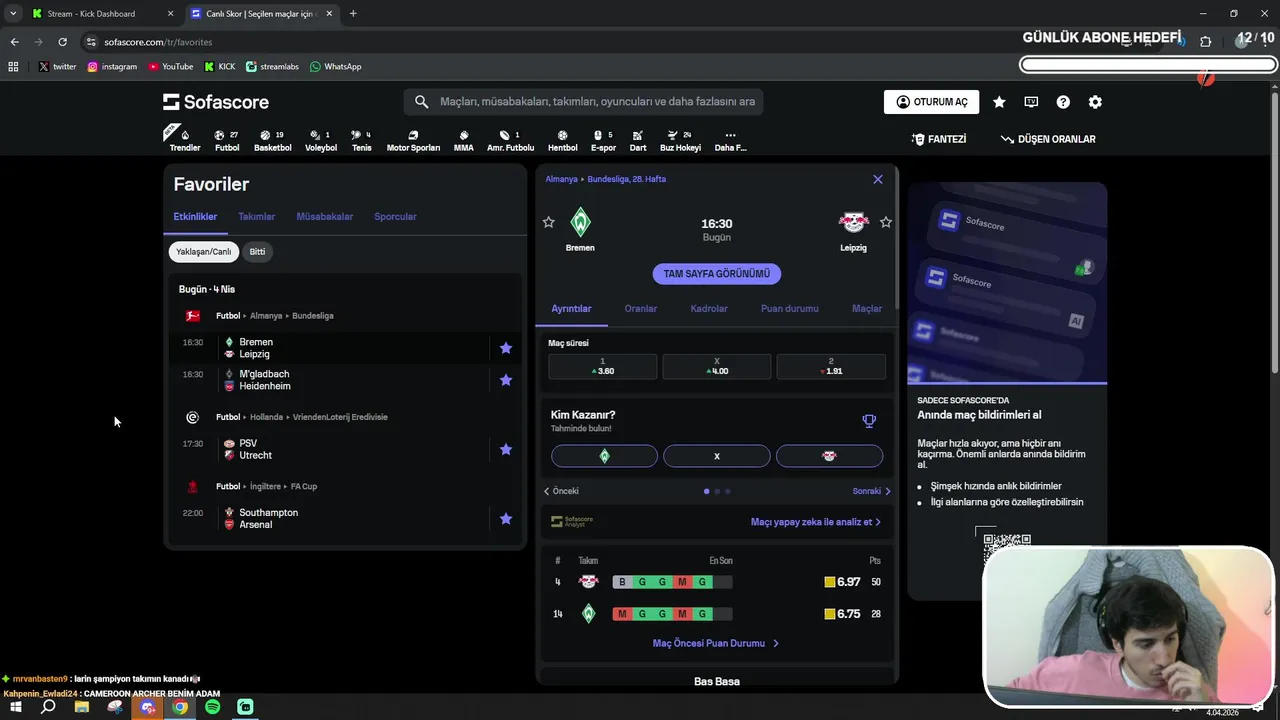
Task: Vote X for a draw
Action: click(717, 456)
